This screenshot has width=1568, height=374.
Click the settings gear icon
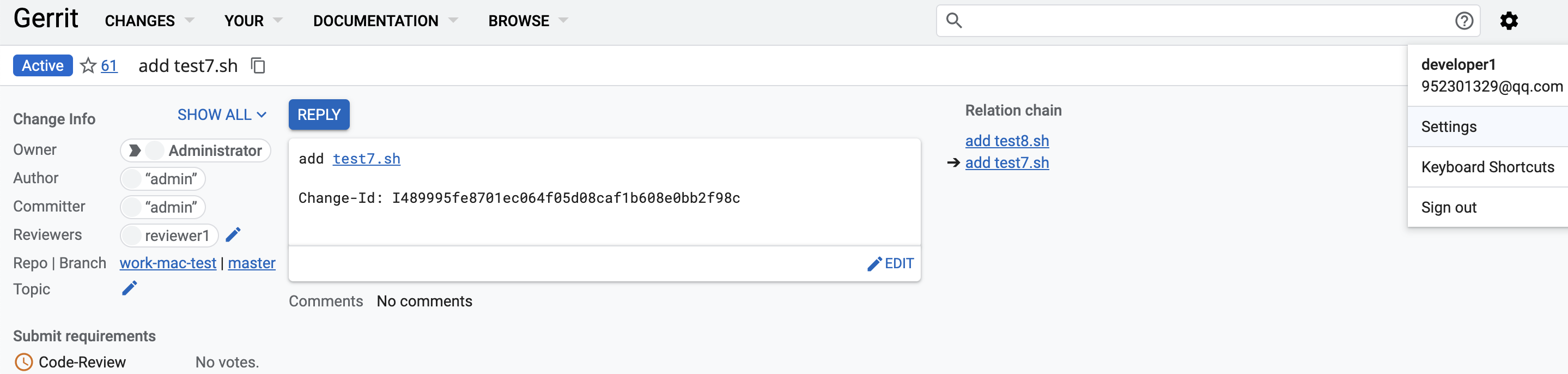pos(1509,21)
